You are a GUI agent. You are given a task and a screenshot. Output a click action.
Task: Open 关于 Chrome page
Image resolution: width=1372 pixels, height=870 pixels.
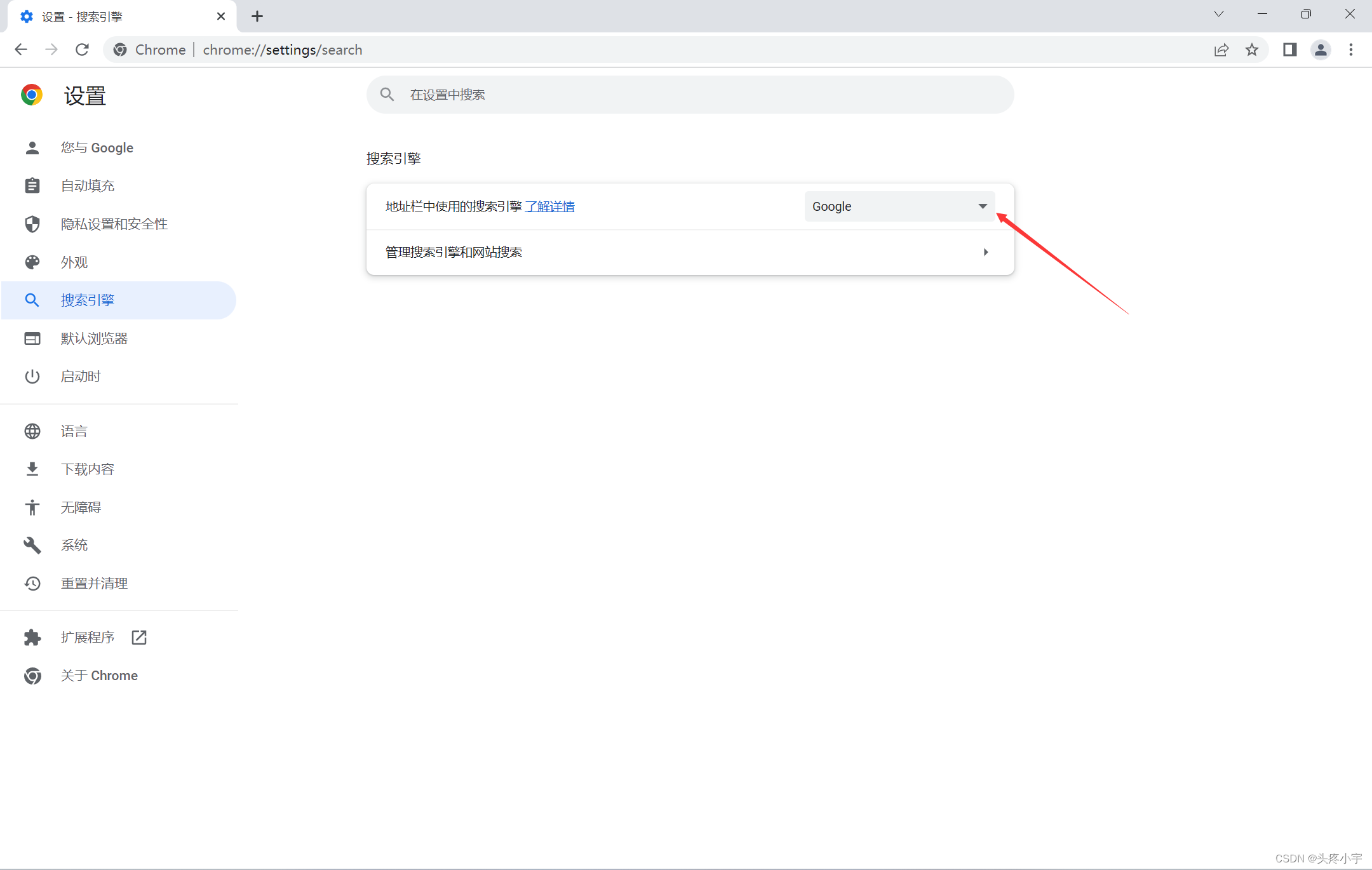pos(119,676)
